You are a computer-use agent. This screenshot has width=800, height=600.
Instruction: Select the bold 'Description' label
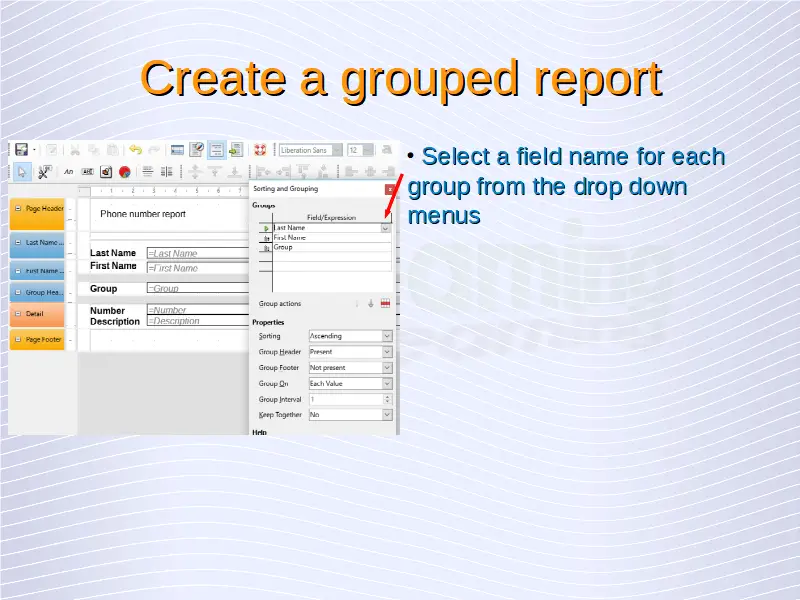click(115, 321)
